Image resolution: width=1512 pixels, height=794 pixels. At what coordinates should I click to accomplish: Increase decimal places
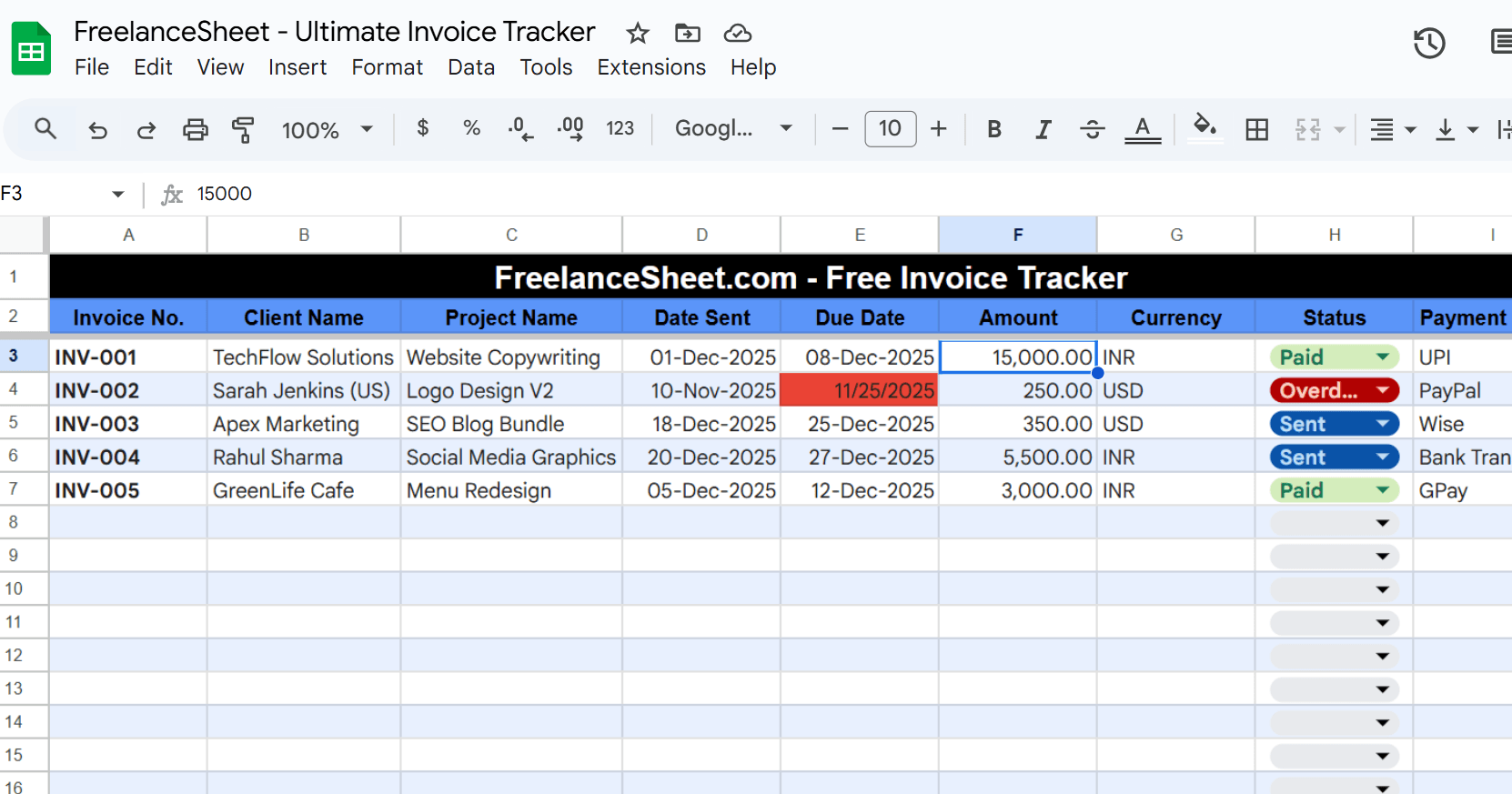point(570,128)
